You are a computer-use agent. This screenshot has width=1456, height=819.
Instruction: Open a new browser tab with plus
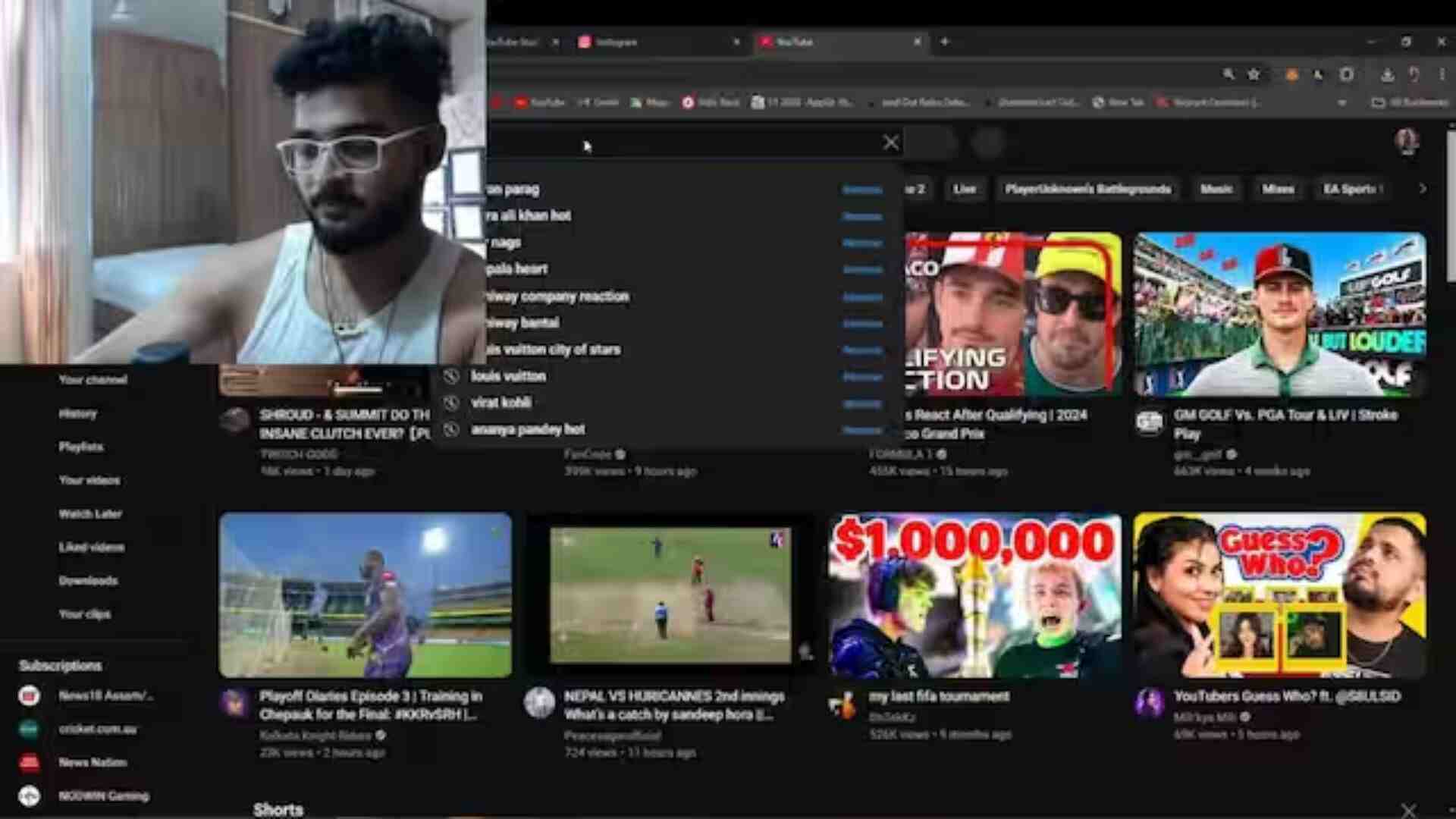coord(945,42)
